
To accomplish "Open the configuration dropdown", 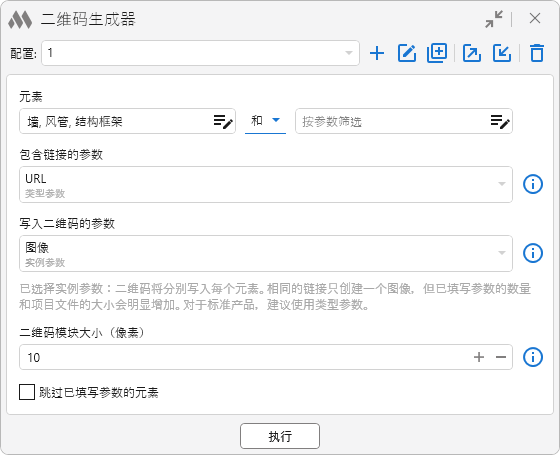I will click(200, 53).
